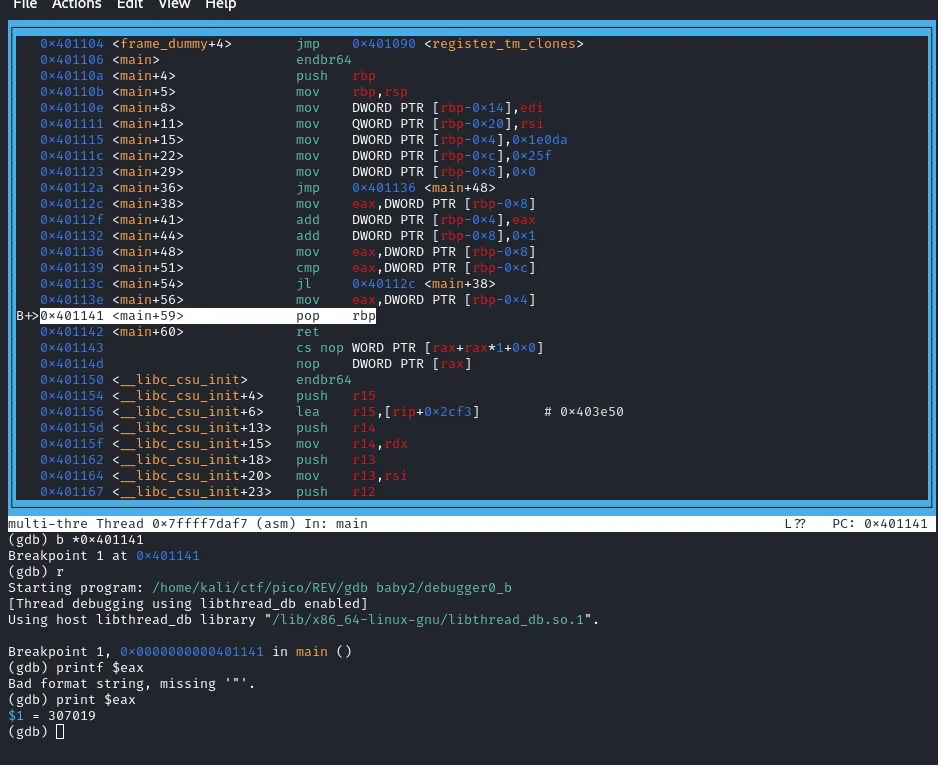
Task: Open the Help menu
Action: coord(221,5)
